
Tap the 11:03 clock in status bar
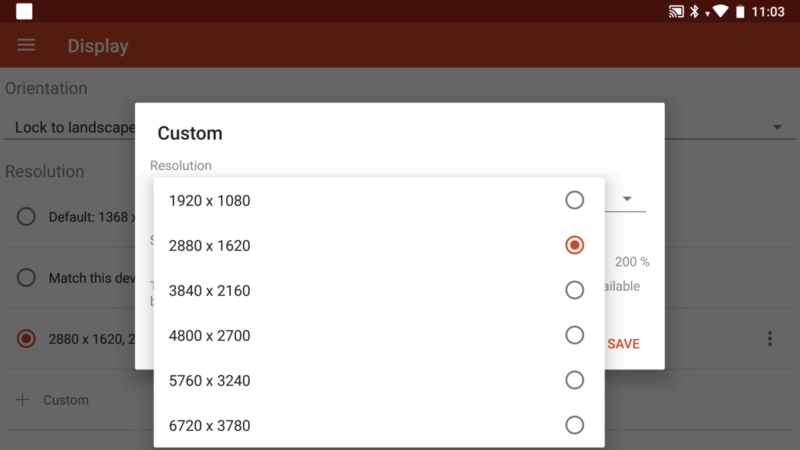click(x=768, y=11)
